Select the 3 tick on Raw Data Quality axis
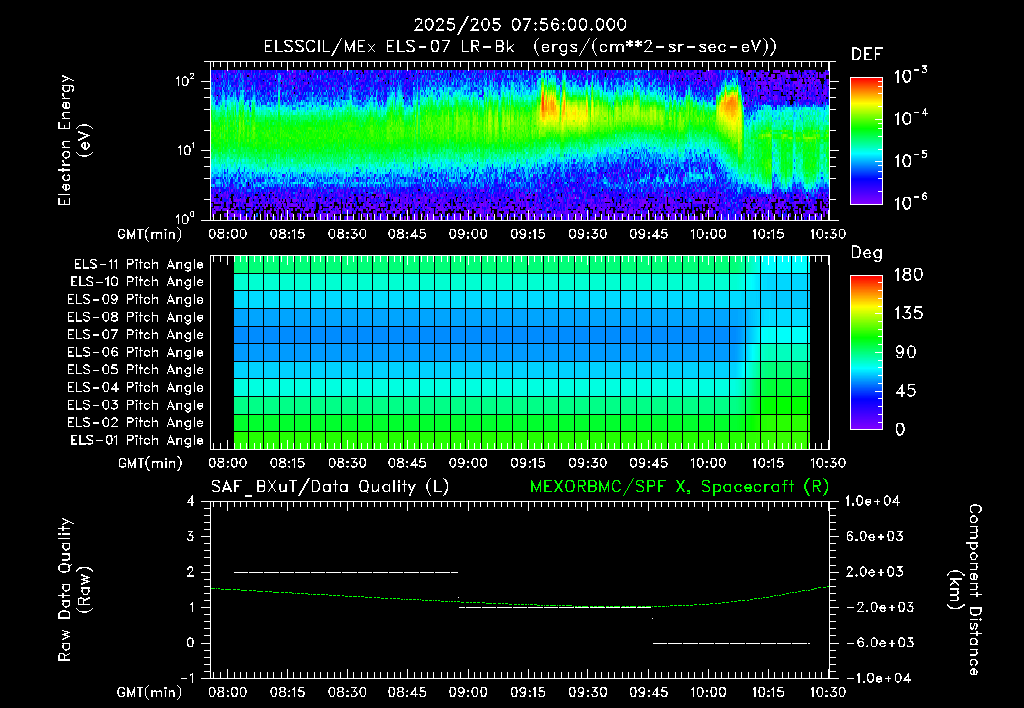 click(191, 536)
